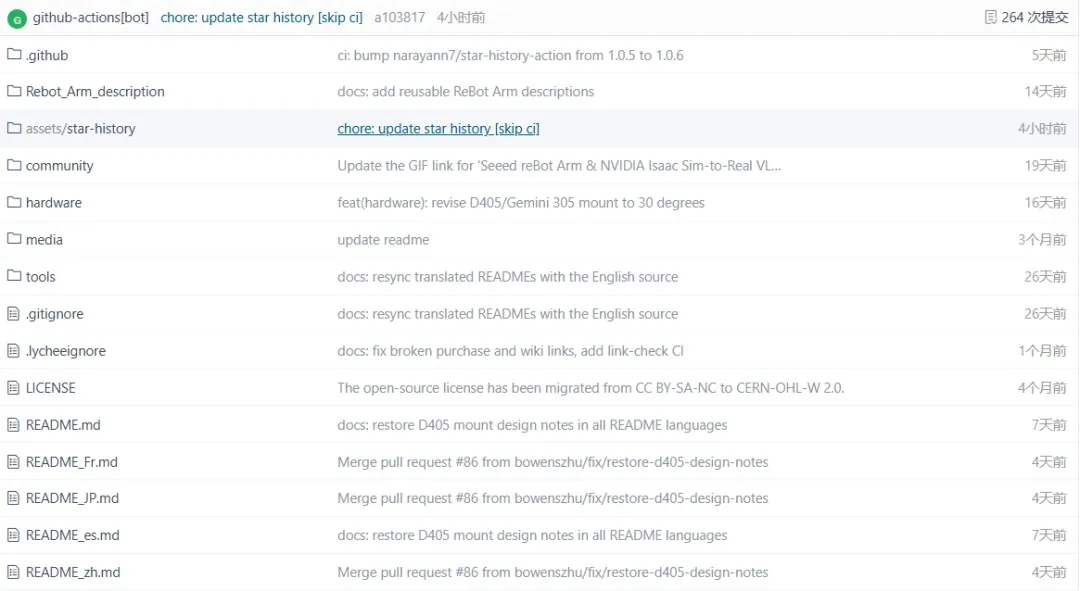Open LICENSE commit about CERN-OHL-W 2.0 migration
The image size is (1080, 591).
click(590, 388)
